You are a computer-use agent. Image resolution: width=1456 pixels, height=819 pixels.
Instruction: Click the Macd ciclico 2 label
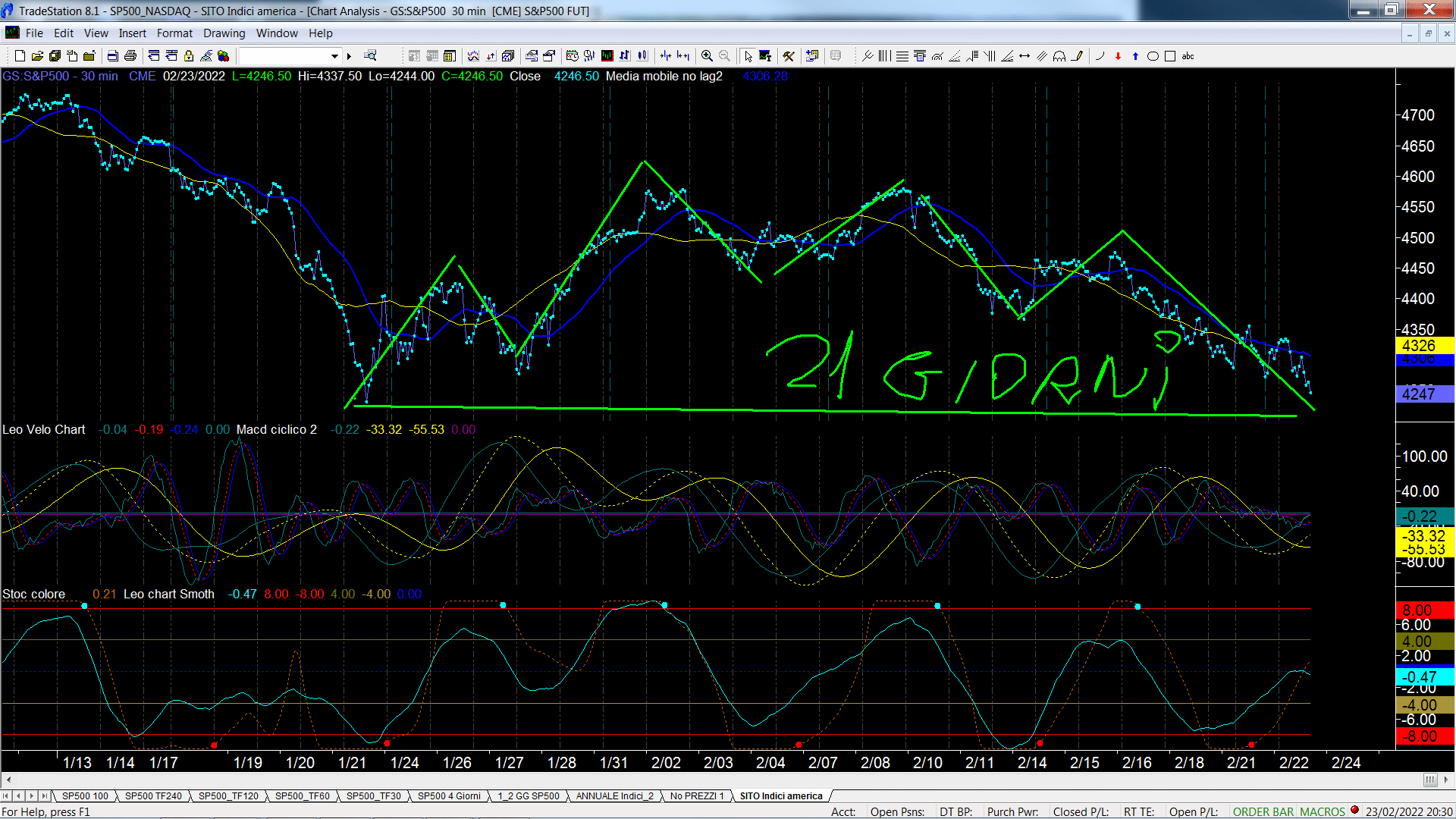(276, 429)
